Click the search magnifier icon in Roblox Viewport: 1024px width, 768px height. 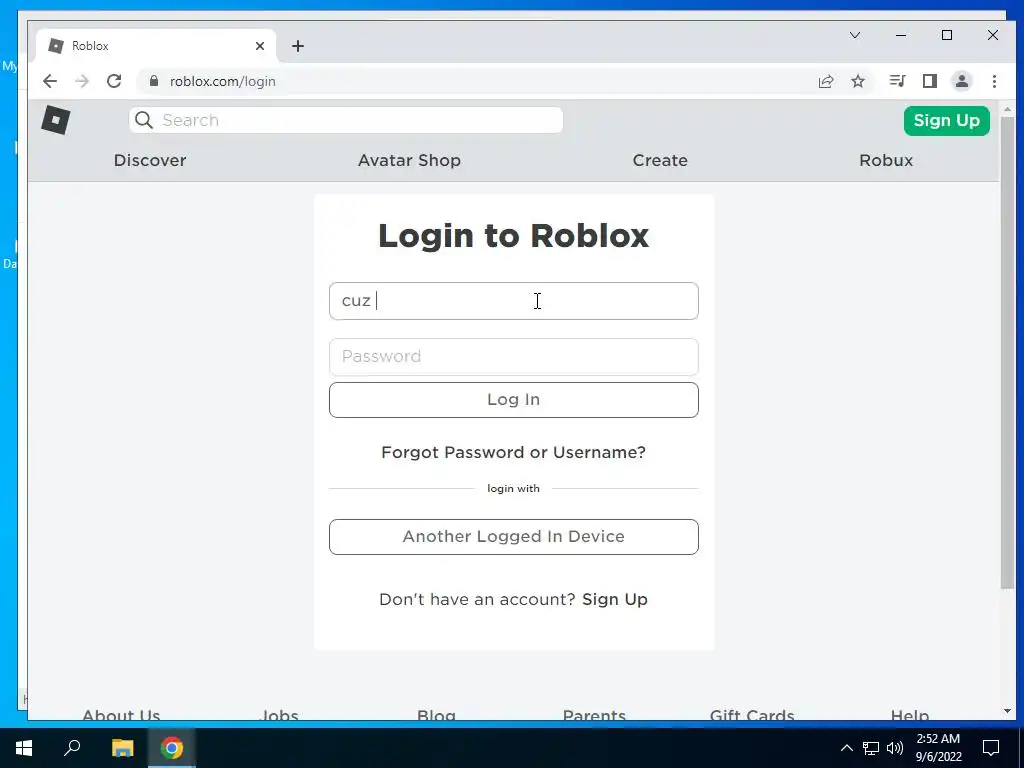click(x=144, y=120)
